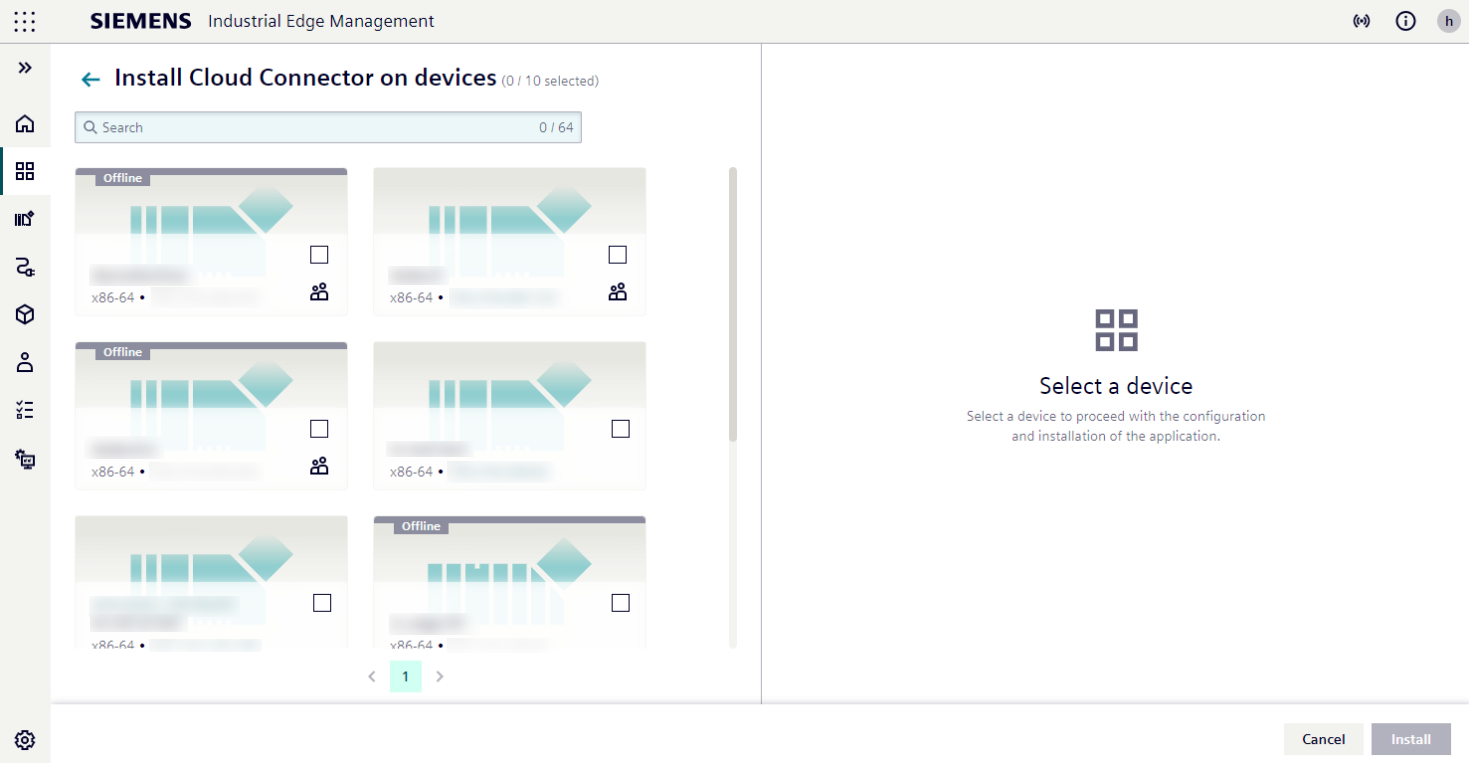Click group users icon on first device card
The image size is (1469, 763).
click(319, 292)
